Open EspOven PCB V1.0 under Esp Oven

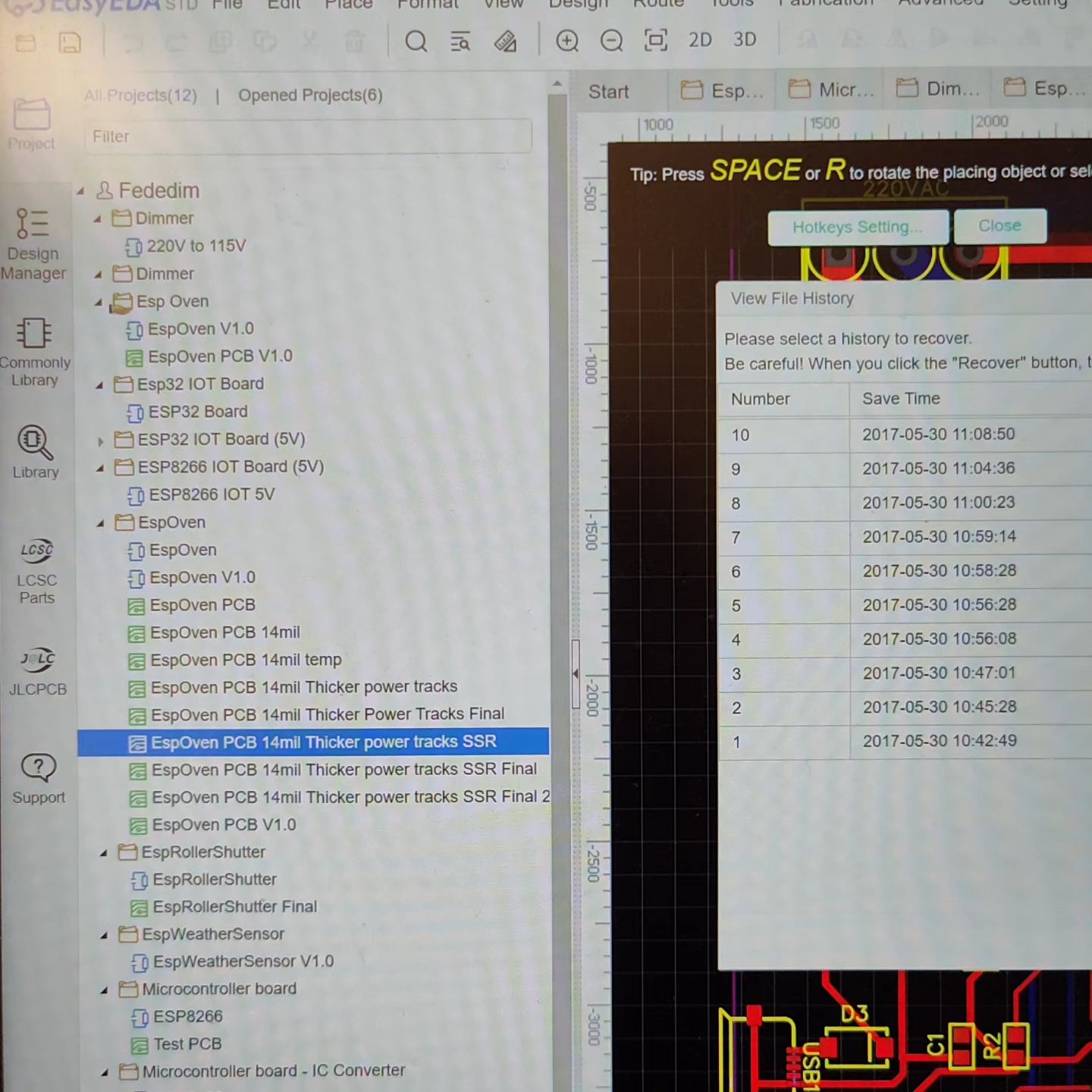[x=209, y=356]
